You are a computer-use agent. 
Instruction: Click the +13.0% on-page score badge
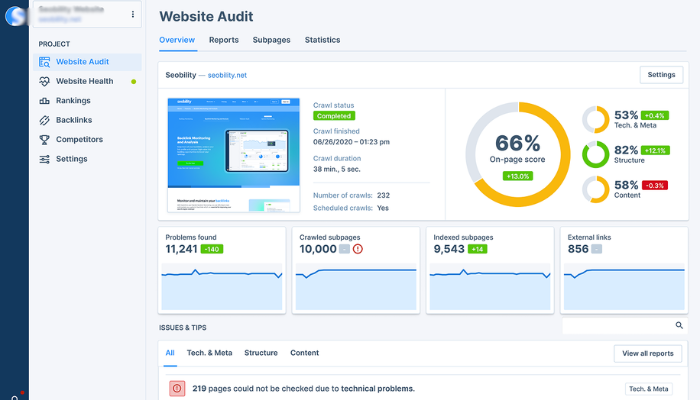(517, 176)
